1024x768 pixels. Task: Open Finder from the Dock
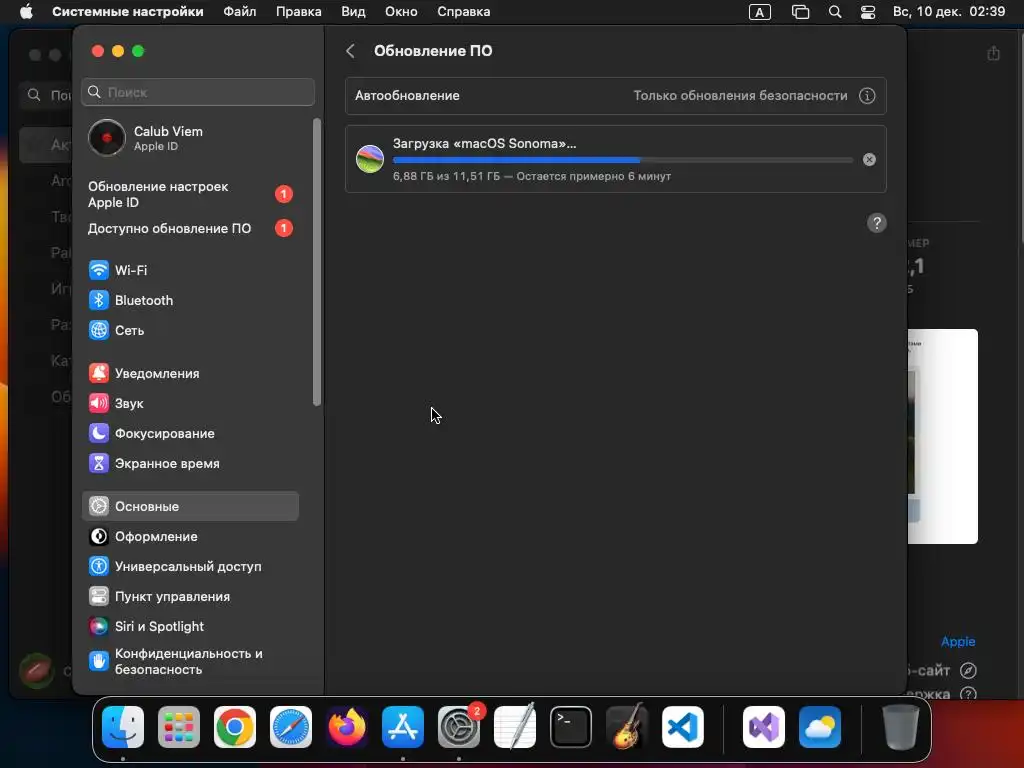tap(123, 727)
